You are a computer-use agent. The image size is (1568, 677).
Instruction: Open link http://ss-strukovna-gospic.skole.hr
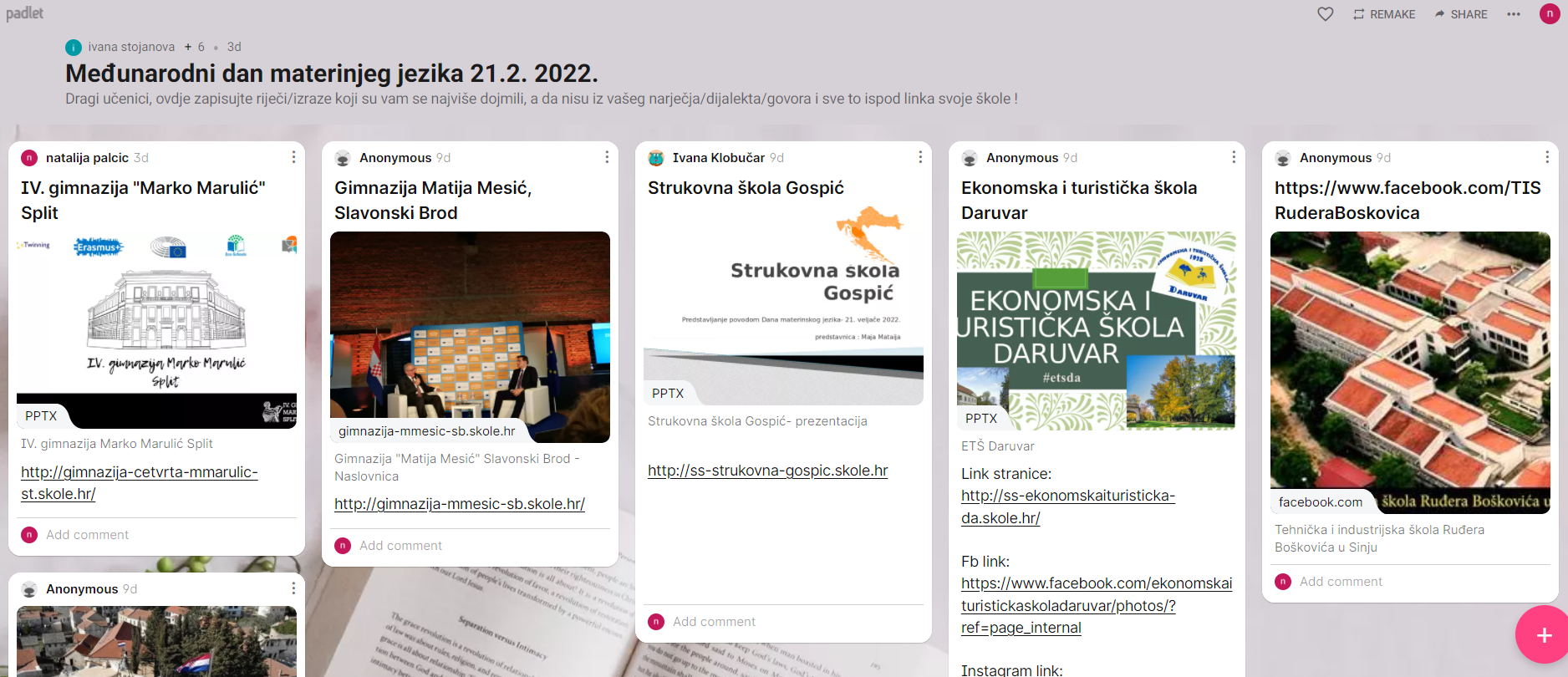click(x=767, y=471)
